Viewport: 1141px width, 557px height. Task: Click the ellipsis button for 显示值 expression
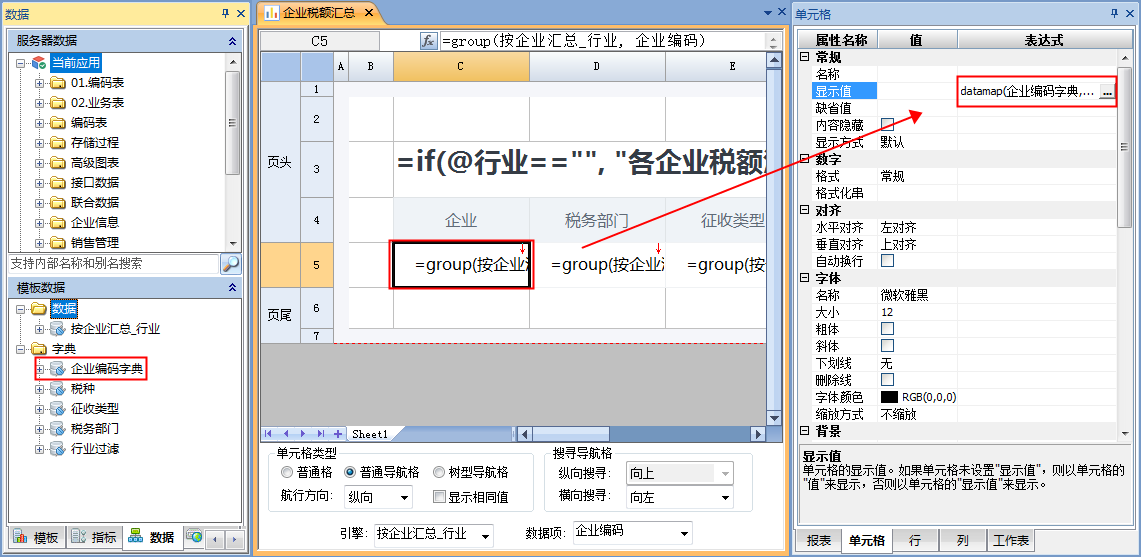pyautogui.click(x=1107, y=92)
